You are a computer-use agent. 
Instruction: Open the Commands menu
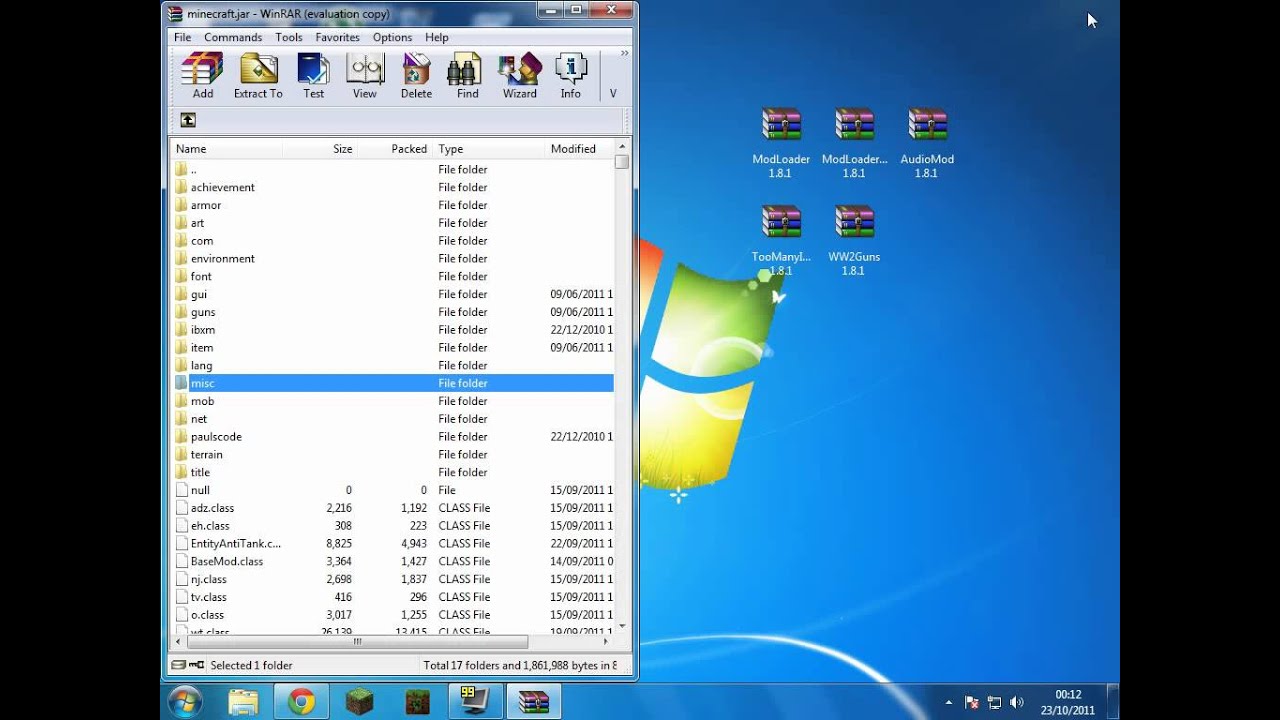tap(233, 37)
